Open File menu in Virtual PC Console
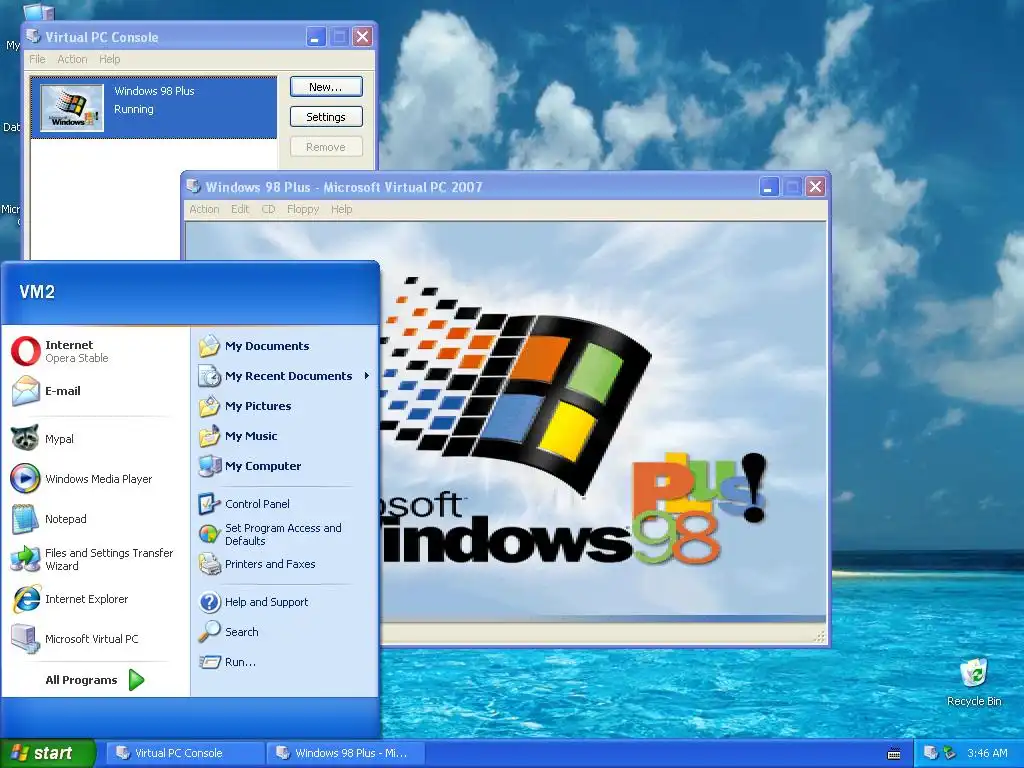This screenshot has height=768, width=1024. pos(37,59)
